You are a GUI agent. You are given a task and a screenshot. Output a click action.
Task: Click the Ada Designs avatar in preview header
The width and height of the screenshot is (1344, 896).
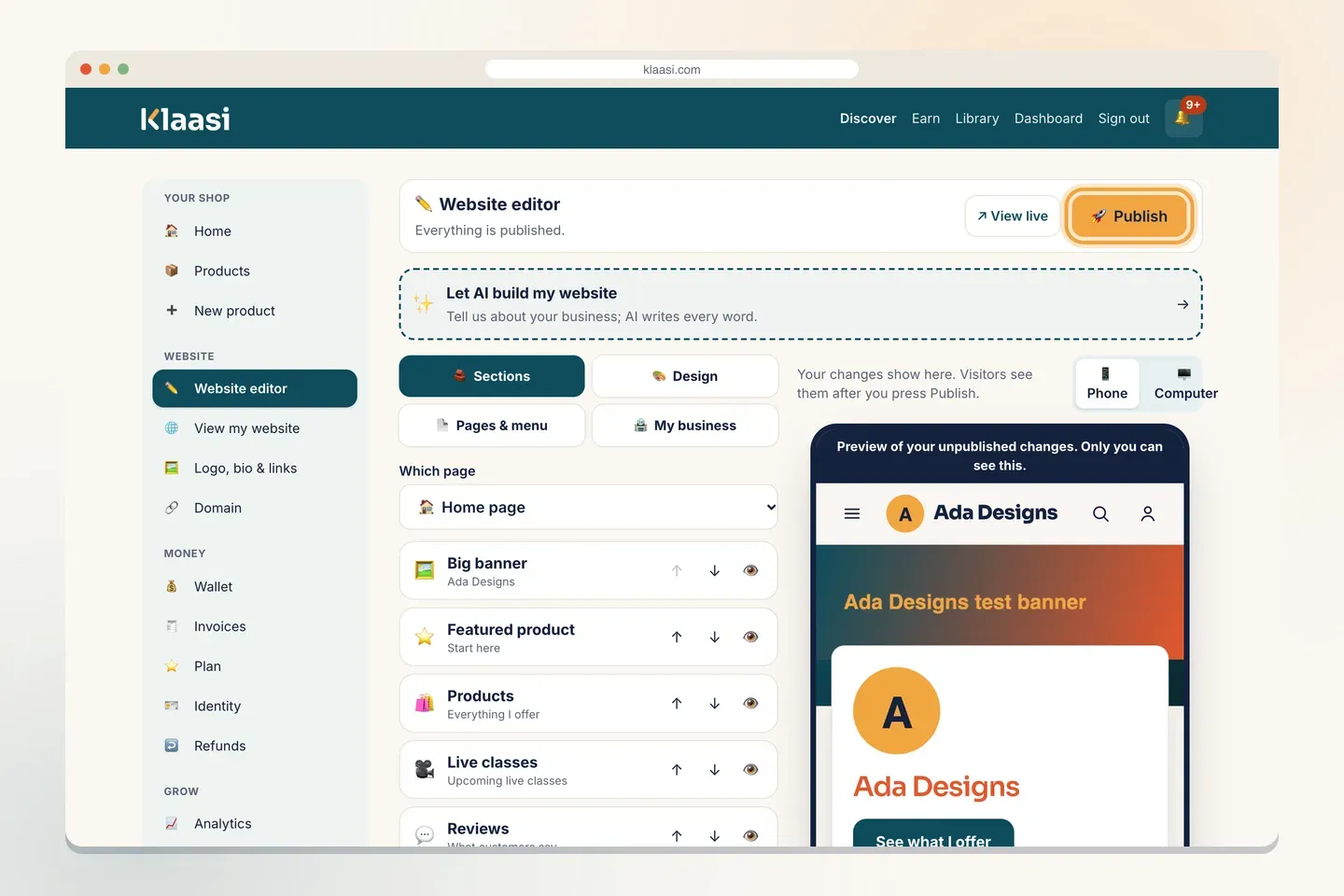[x=904, y=513]
